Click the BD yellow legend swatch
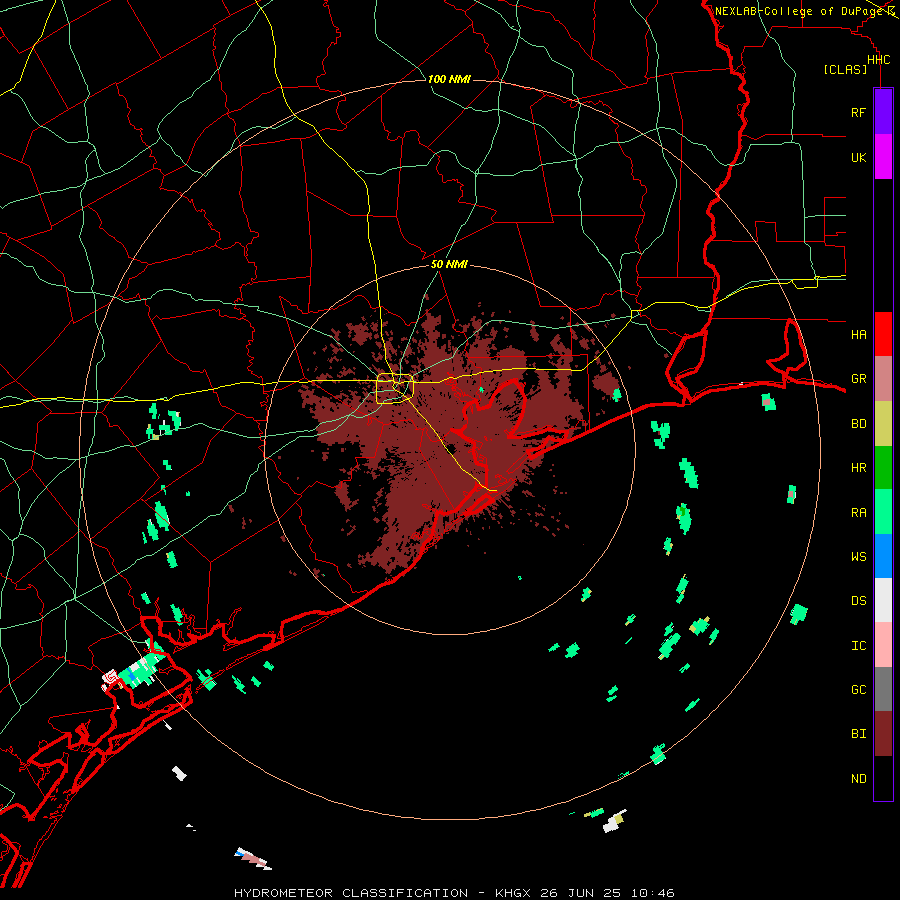Image resolution: width=900 pixels, height=900 pixels. (883, 423)
